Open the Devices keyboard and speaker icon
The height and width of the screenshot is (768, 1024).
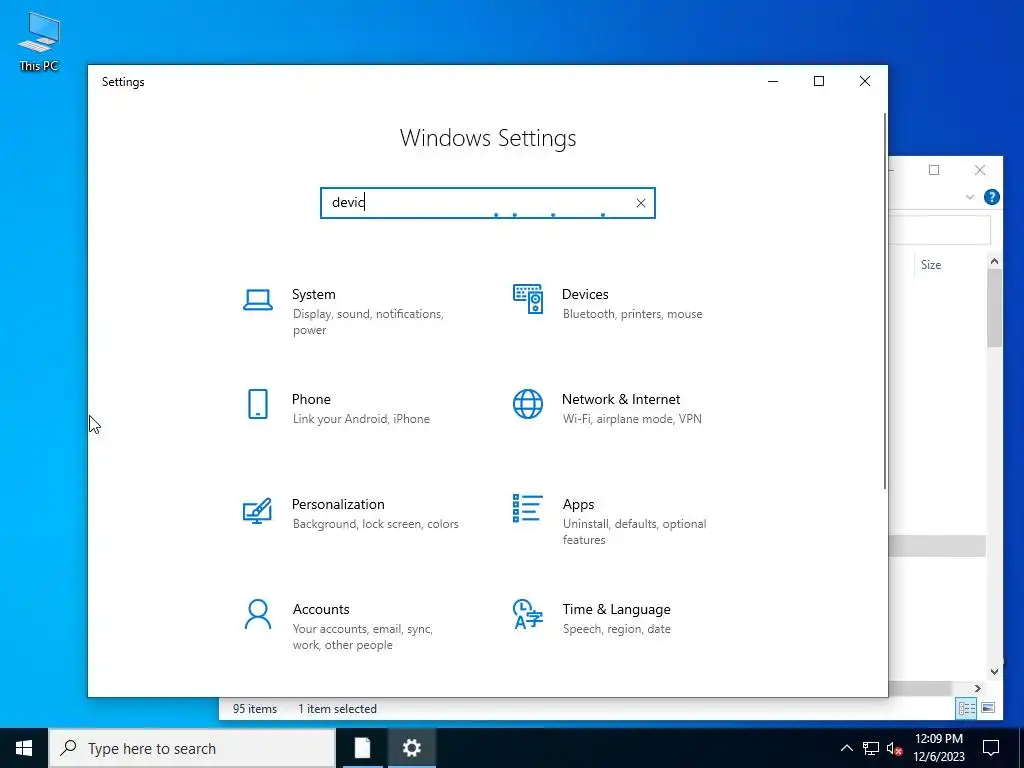tap(528, 299)
